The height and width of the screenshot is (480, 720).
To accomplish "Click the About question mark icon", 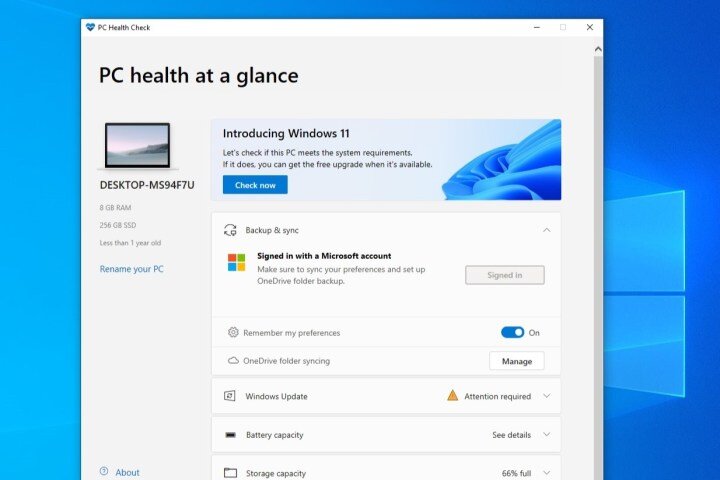I will (x=104, y=471).
